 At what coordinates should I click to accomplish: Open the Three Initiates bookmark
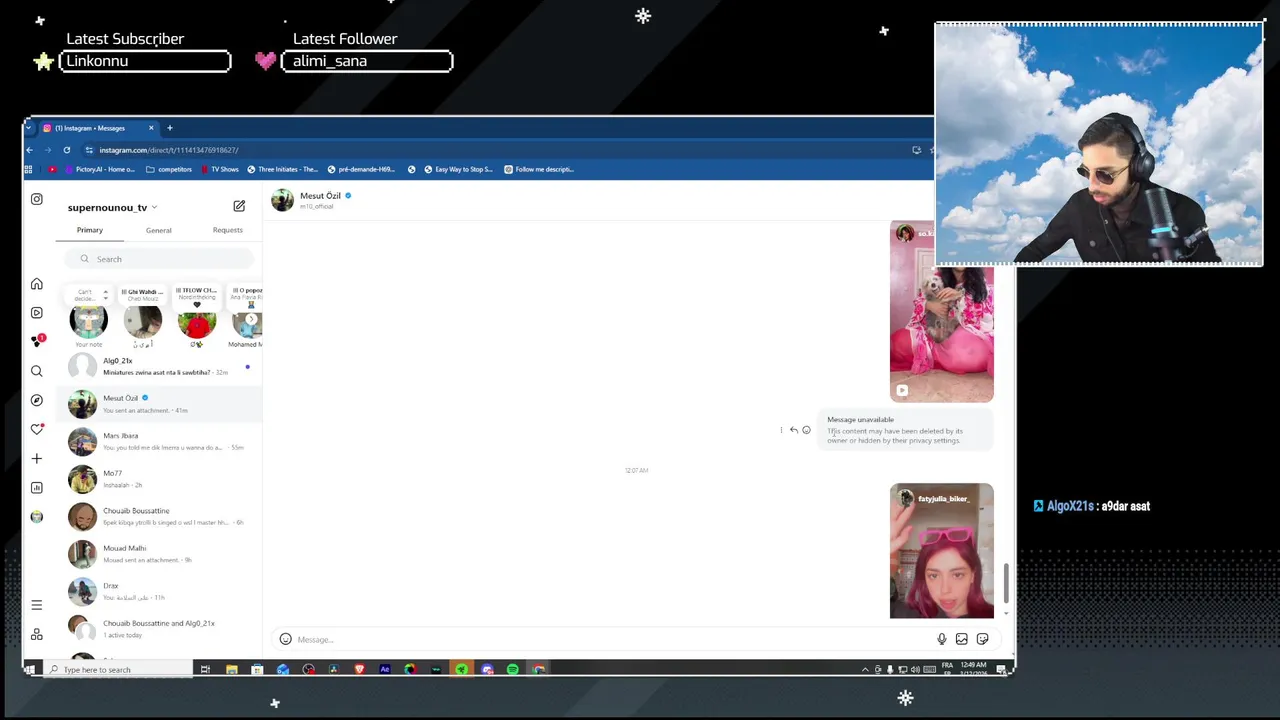pos(282,169)
